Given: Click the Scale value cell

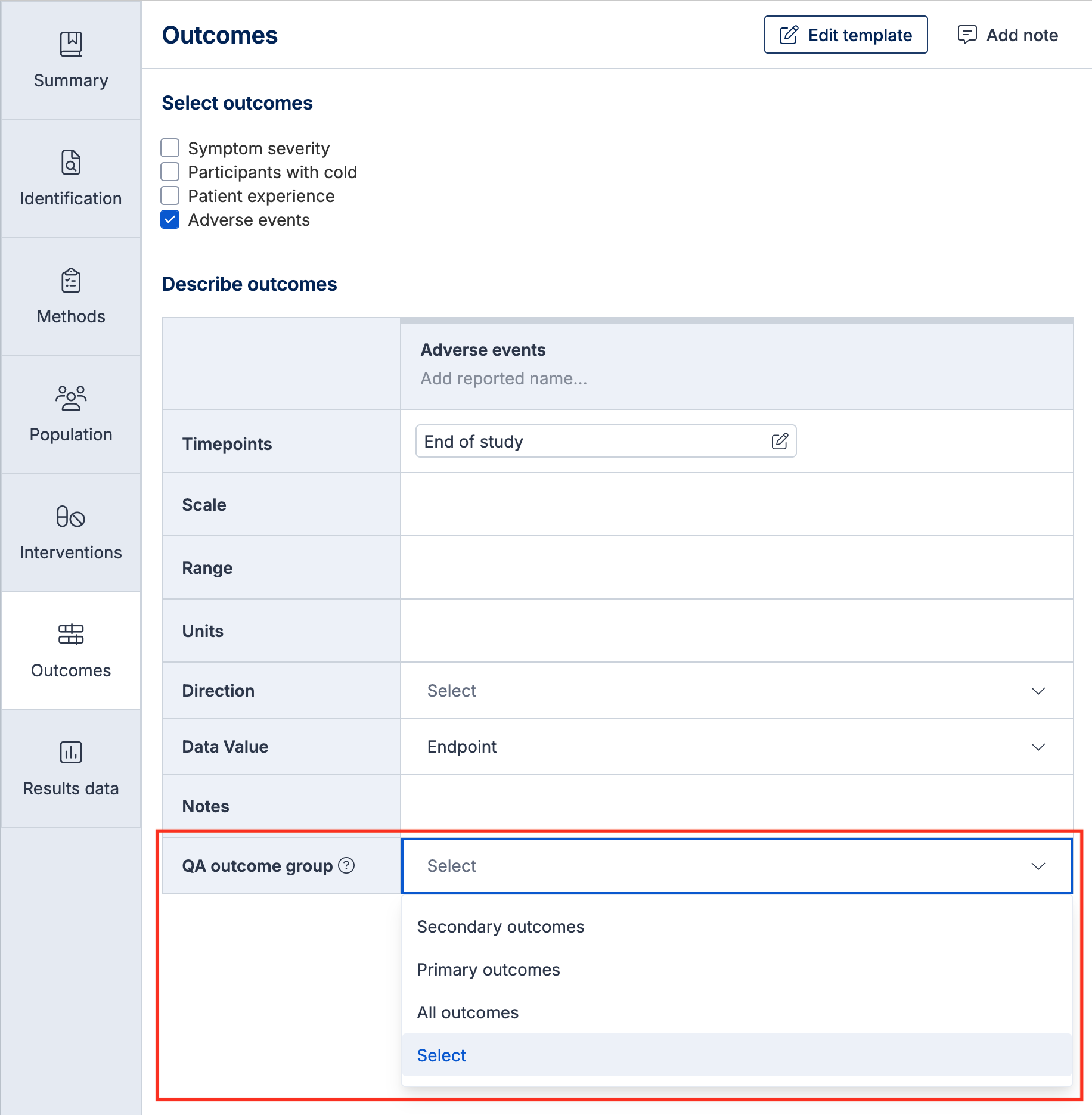Looking at the screenshot, I should (x=737, y=504).
